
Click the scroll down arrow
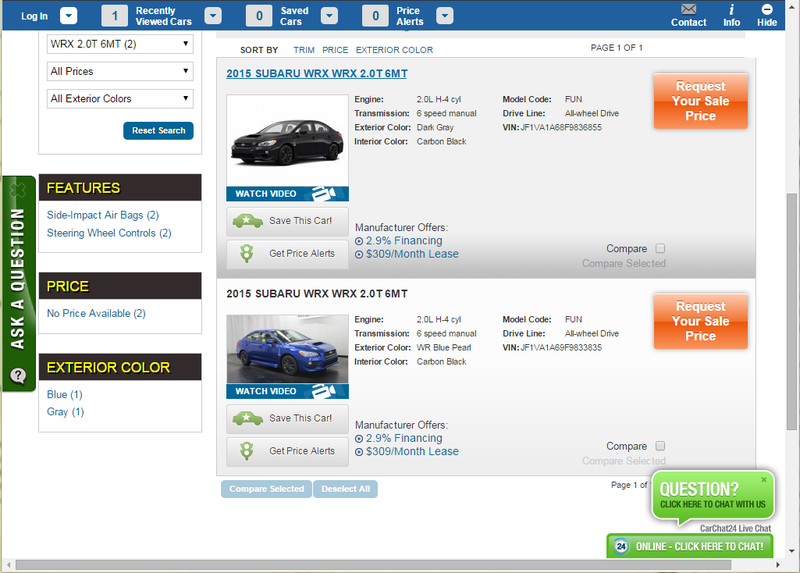(x=791, y=551)
